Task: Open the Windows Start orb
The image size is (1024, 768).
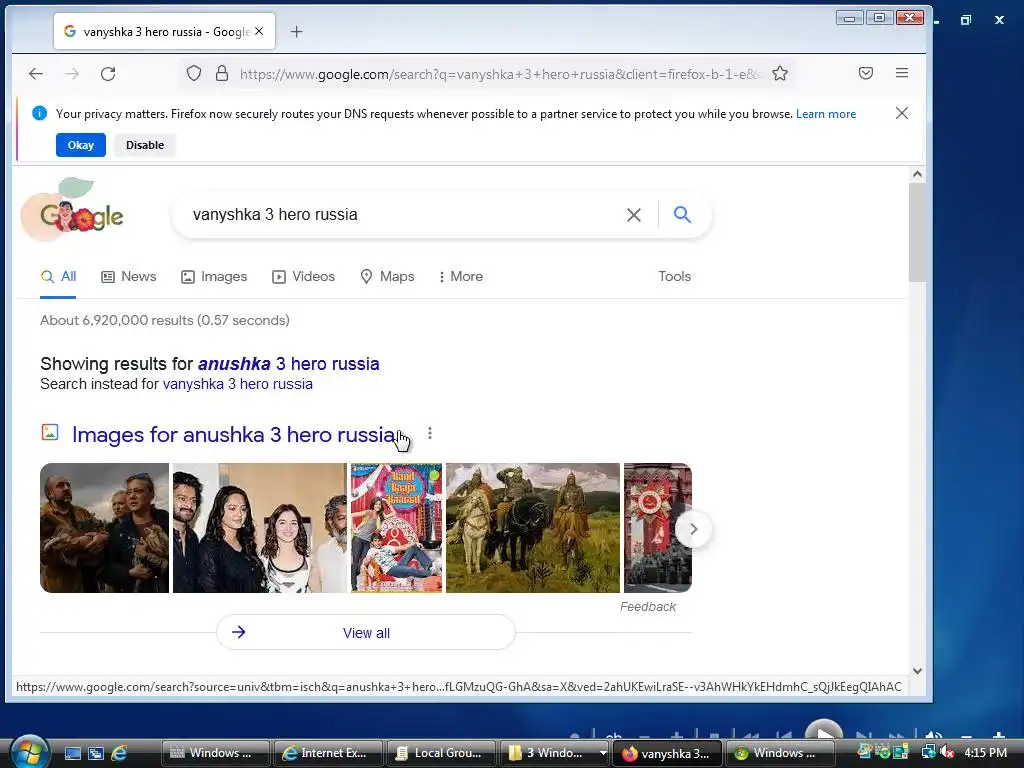Action: pos(28,752)
